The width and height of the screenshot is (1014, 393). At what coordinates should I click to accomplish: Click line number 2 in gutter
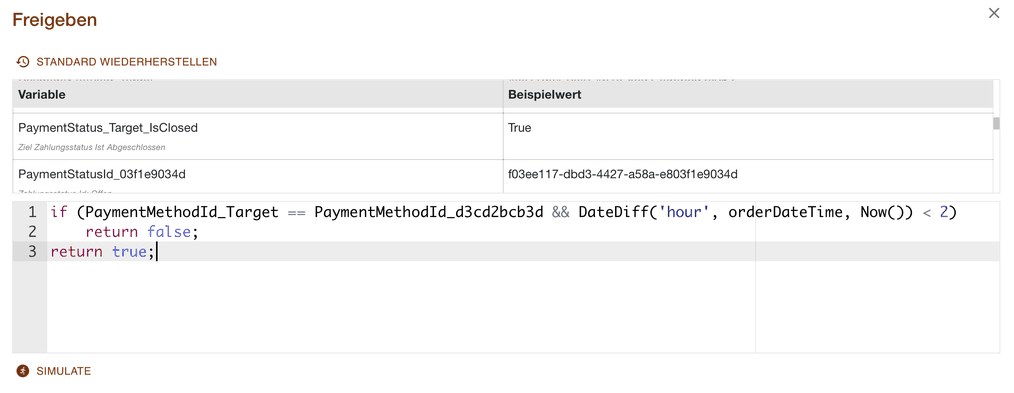pos(32,231)
